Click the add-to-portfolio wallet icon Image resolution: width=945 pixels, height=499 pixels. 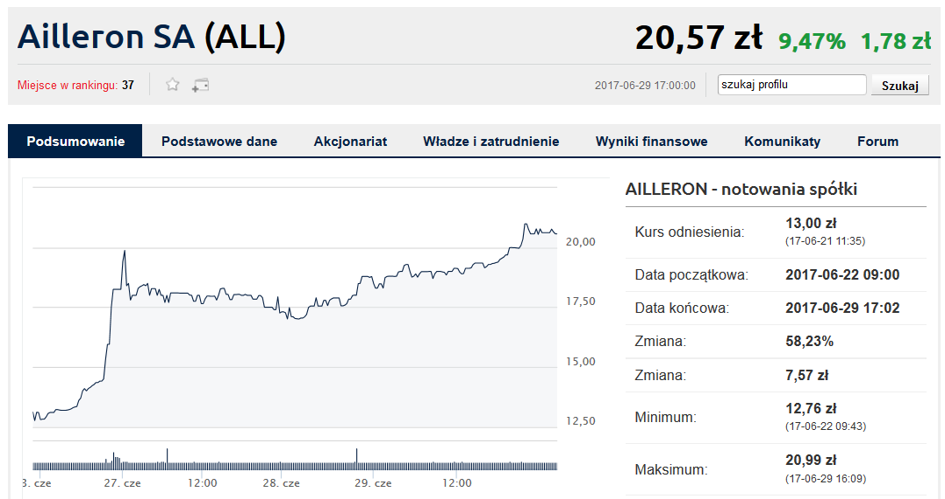click(200, 85)
